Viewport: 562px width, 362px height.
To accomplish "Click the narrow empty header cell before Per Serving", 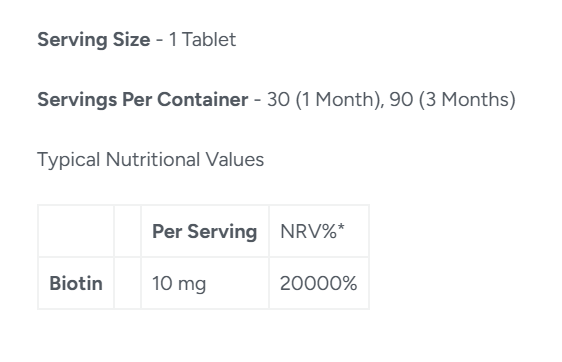I will [x=128, y=231].
